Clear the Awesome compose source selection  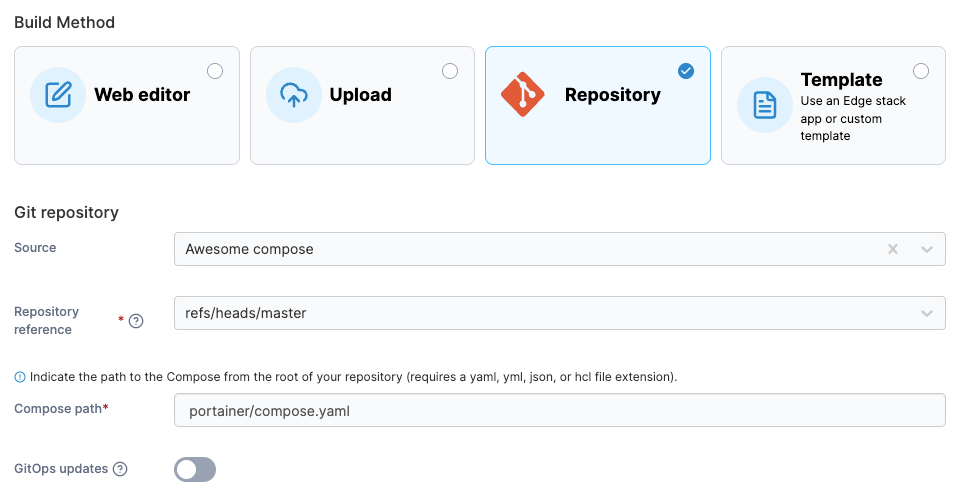(893, 249)
